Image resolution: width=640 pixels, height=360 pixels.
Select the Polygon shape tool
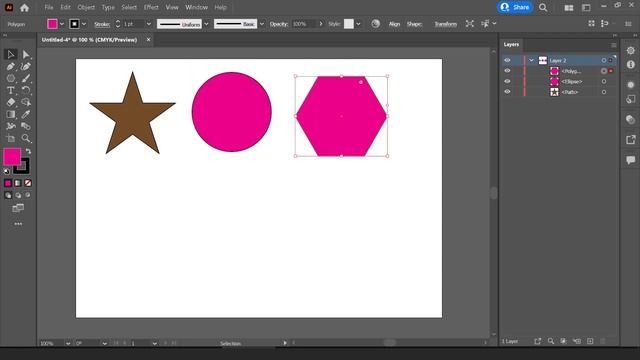tap(11, 78)
